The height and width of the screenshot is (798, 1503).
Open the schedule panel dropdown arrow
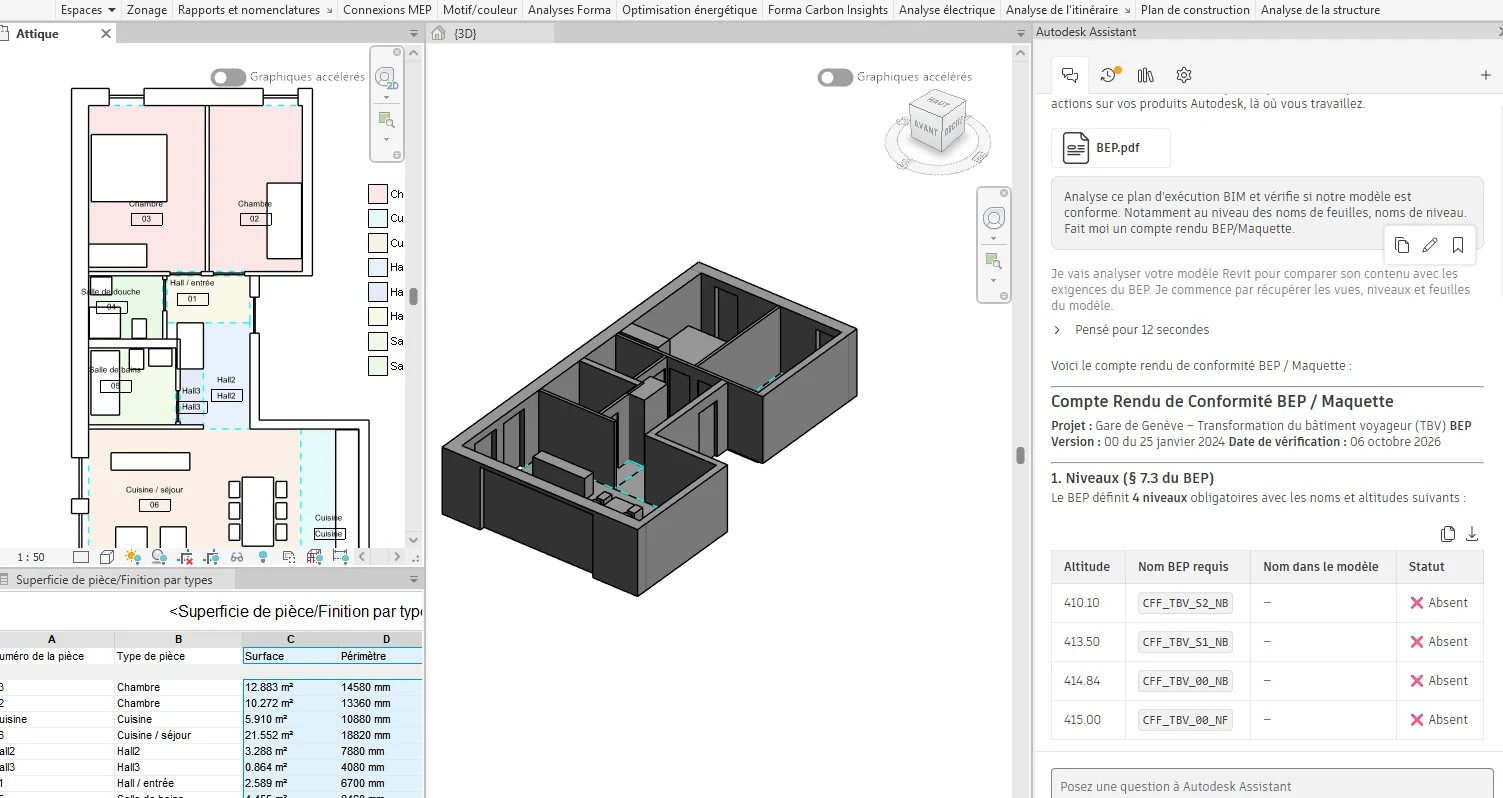(x=414, y=579)
